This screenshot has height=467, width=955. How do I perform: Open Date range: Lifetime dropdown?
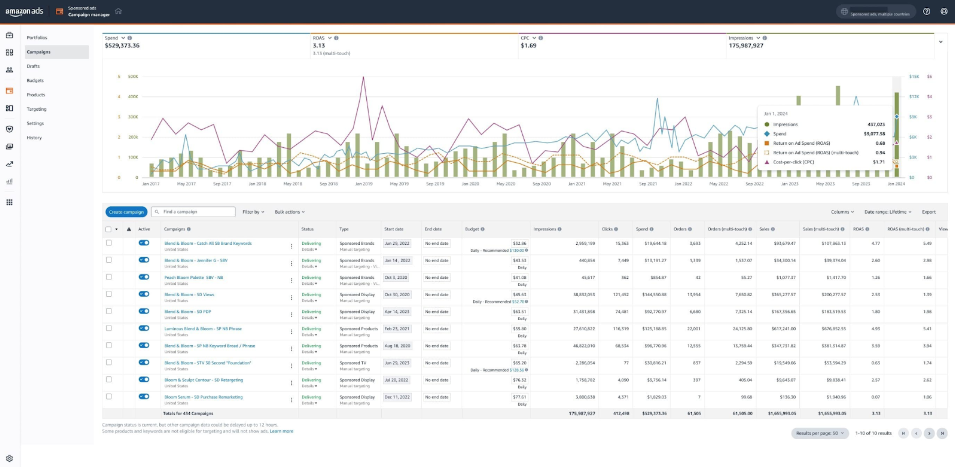tap(888, 212)
